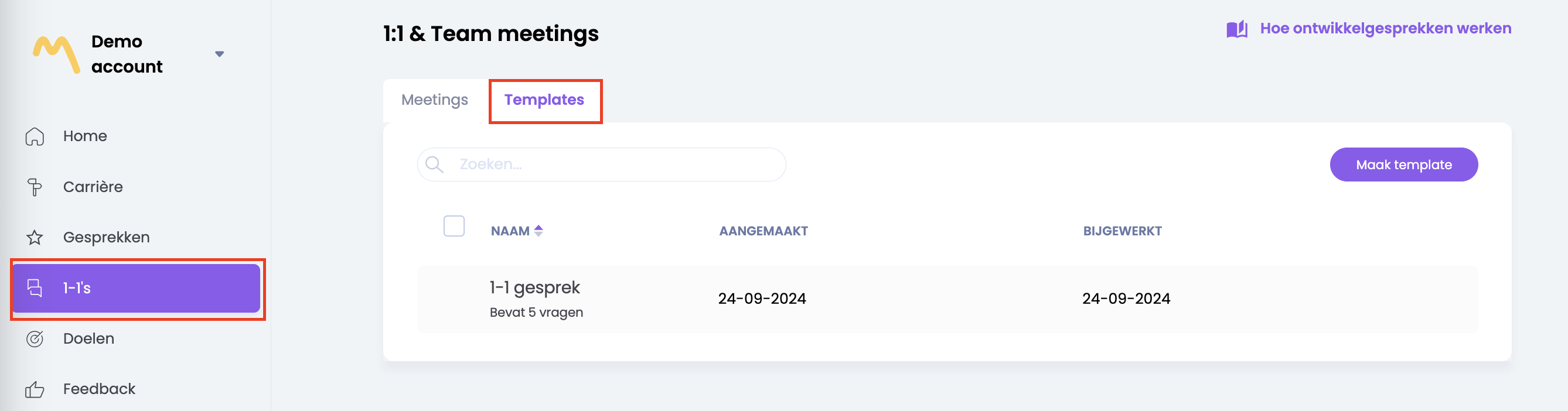Click the Doelen target icon
Screen dimensions: 1568x411
click(35, 338)
